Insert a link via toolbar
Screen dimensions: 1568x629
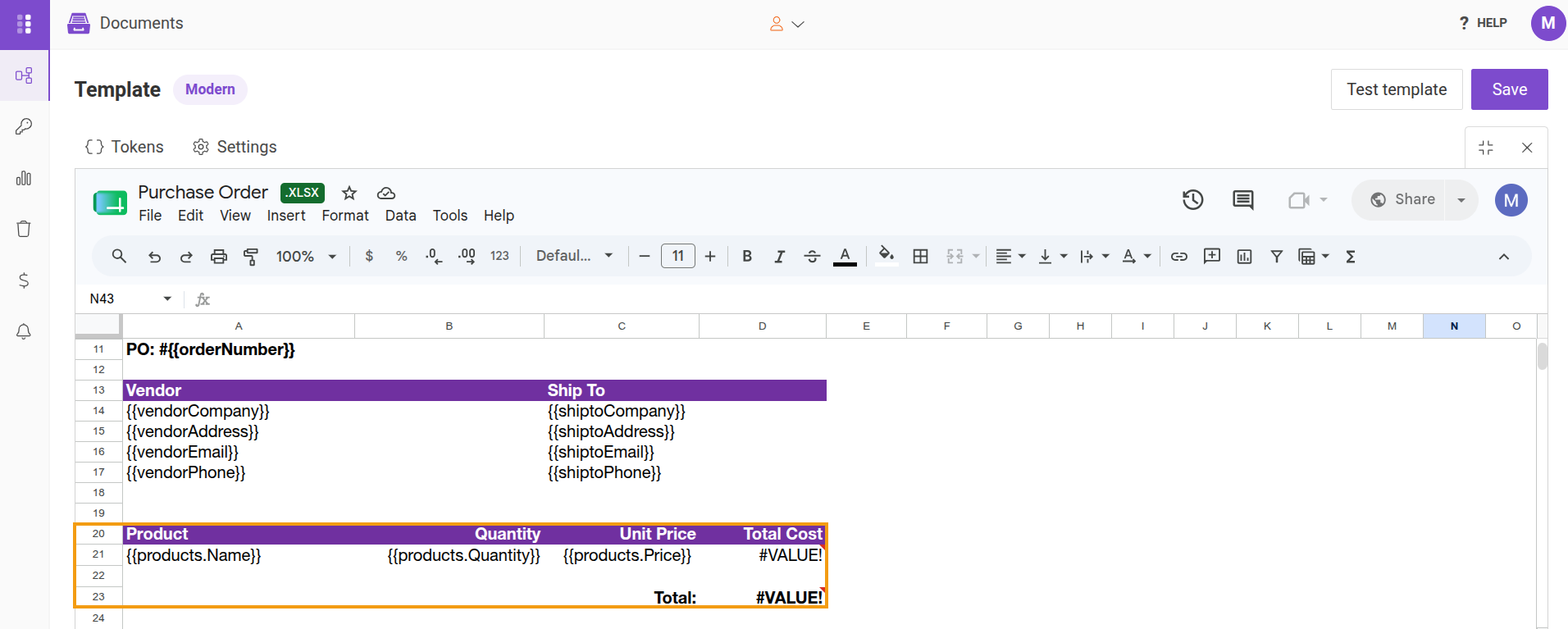pos(1178,257)
